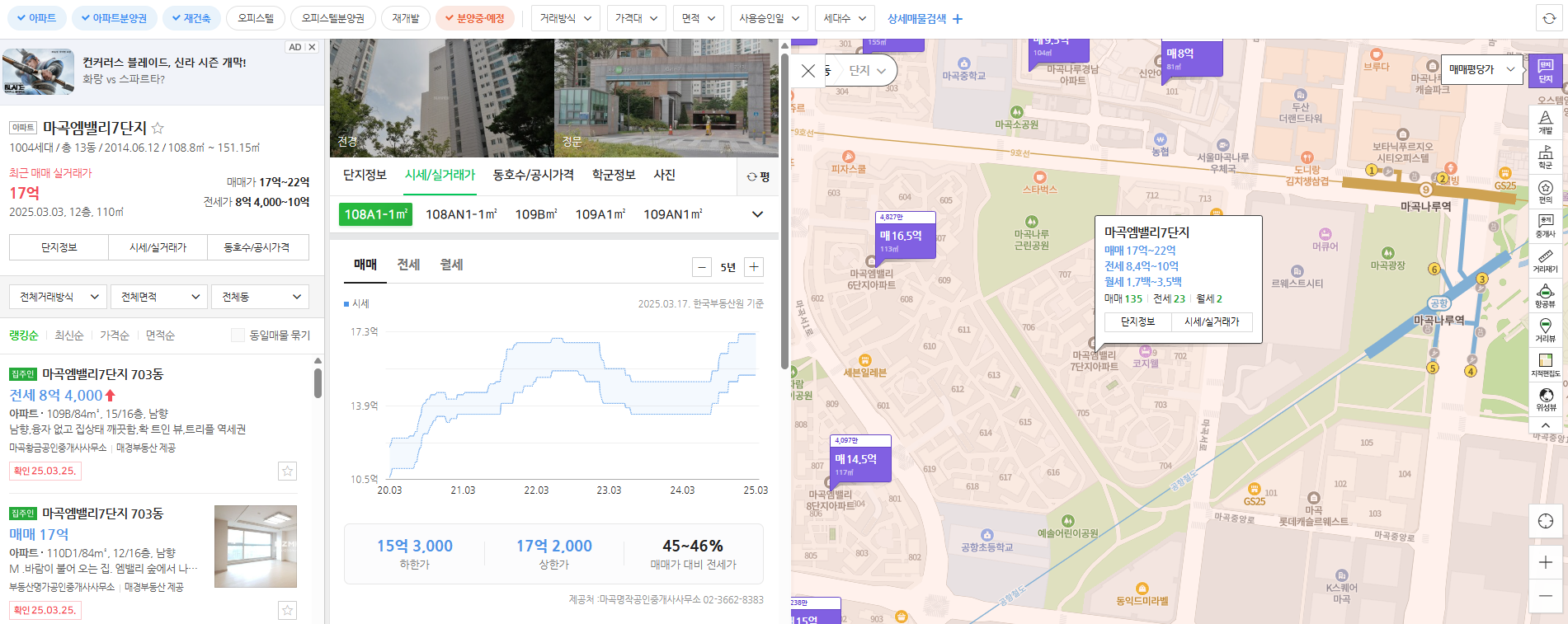Open 거리뷰 street view
This screenshot has width=1568, height=624.
pyautogui.click(x=1545, y=331)
